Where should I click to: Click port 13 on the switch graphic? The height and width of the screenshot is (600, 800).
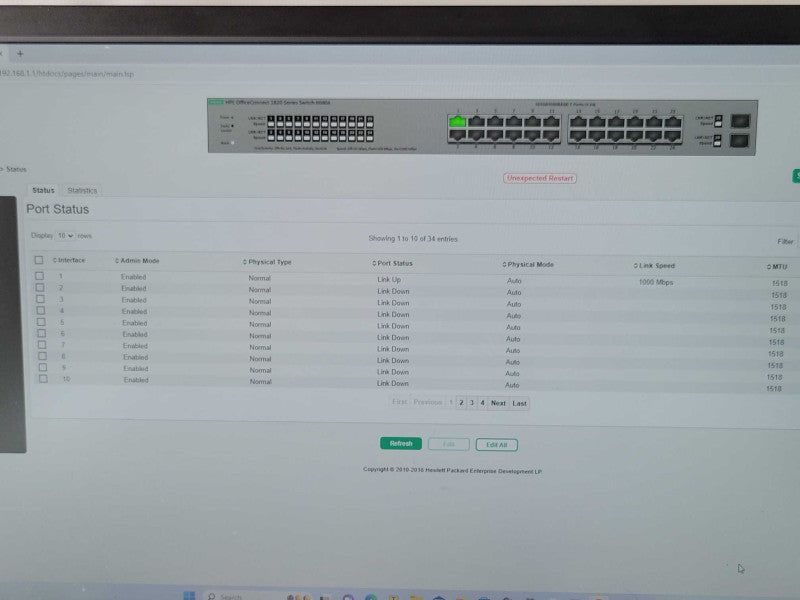point(579,122)
